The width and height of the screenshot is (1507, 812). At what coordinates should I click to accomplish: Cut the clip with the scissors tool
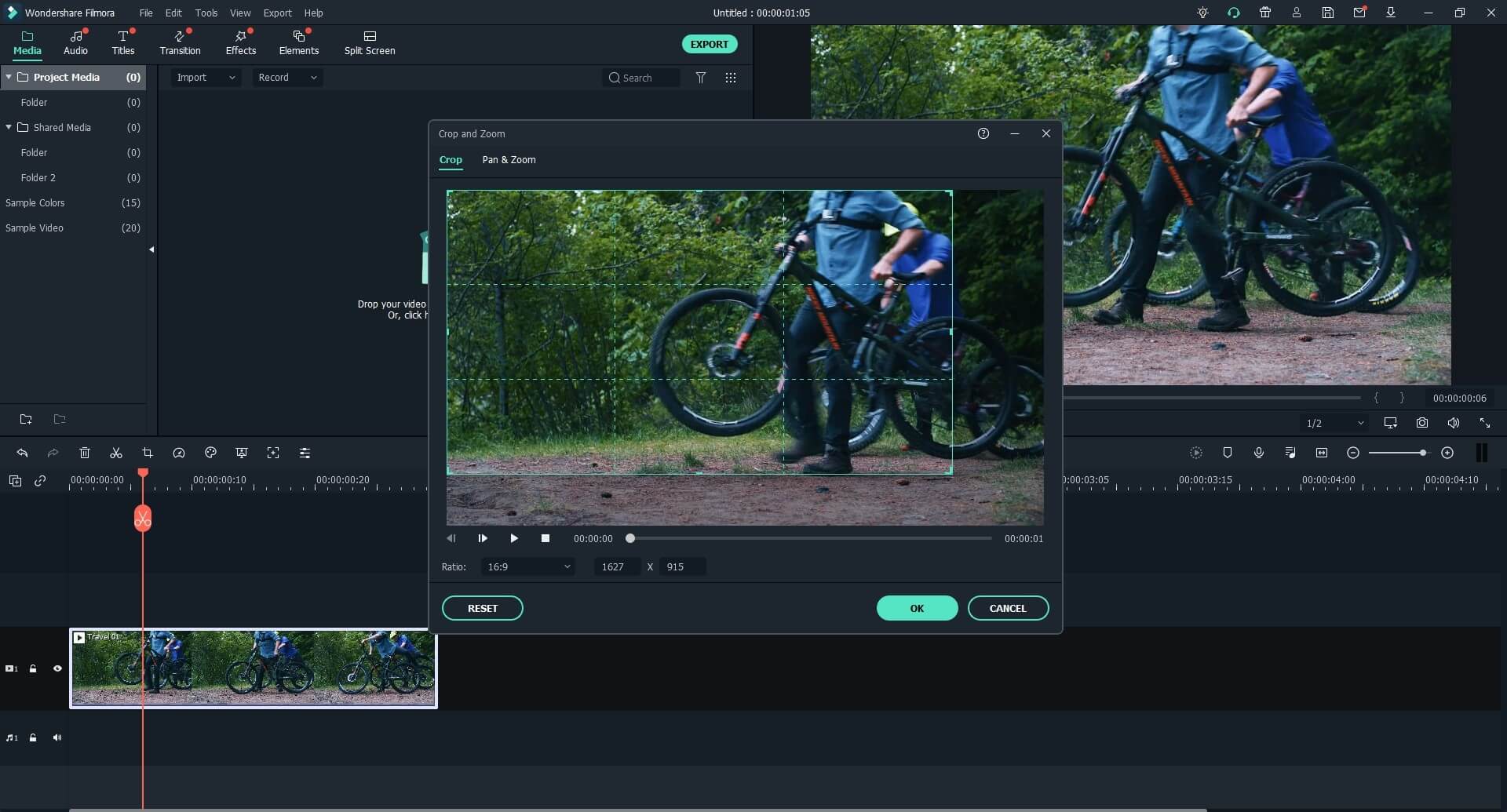[115, 453]
